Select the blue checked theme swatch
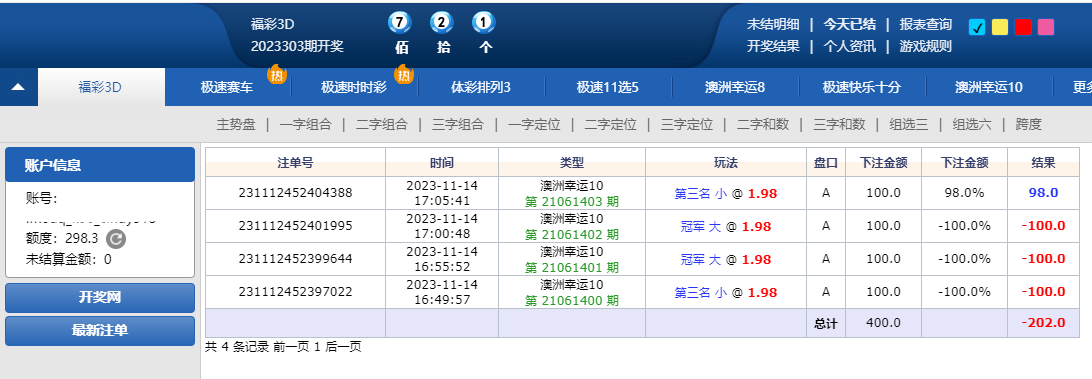 point(977,27)
